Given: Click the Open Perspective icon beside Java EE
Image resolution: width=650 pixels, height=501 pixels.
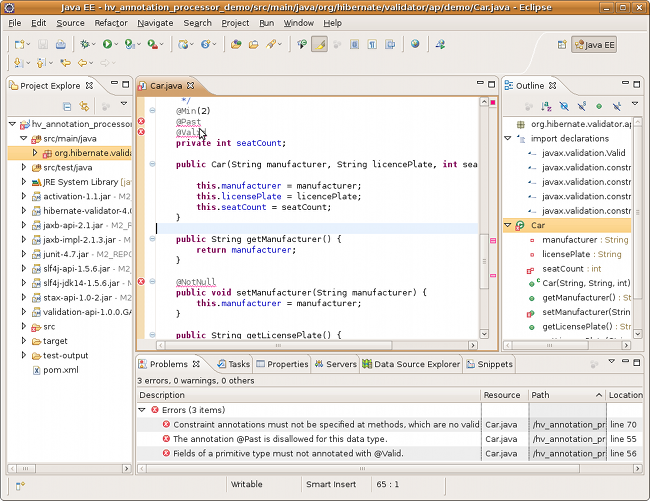Looking at the screenshot, I should [560, 45].
